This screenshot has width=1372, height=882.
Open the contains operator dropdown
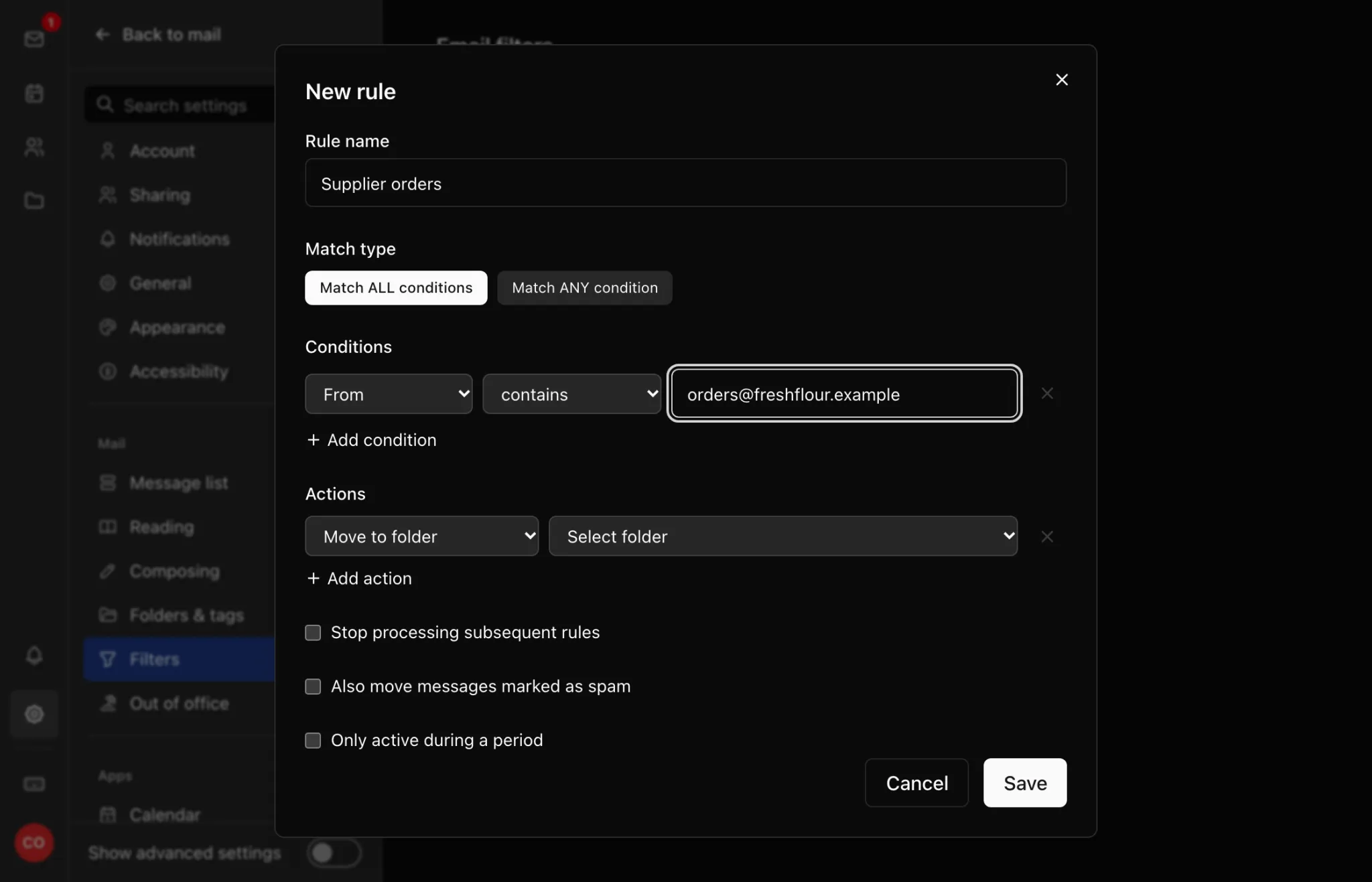(571, 394)
